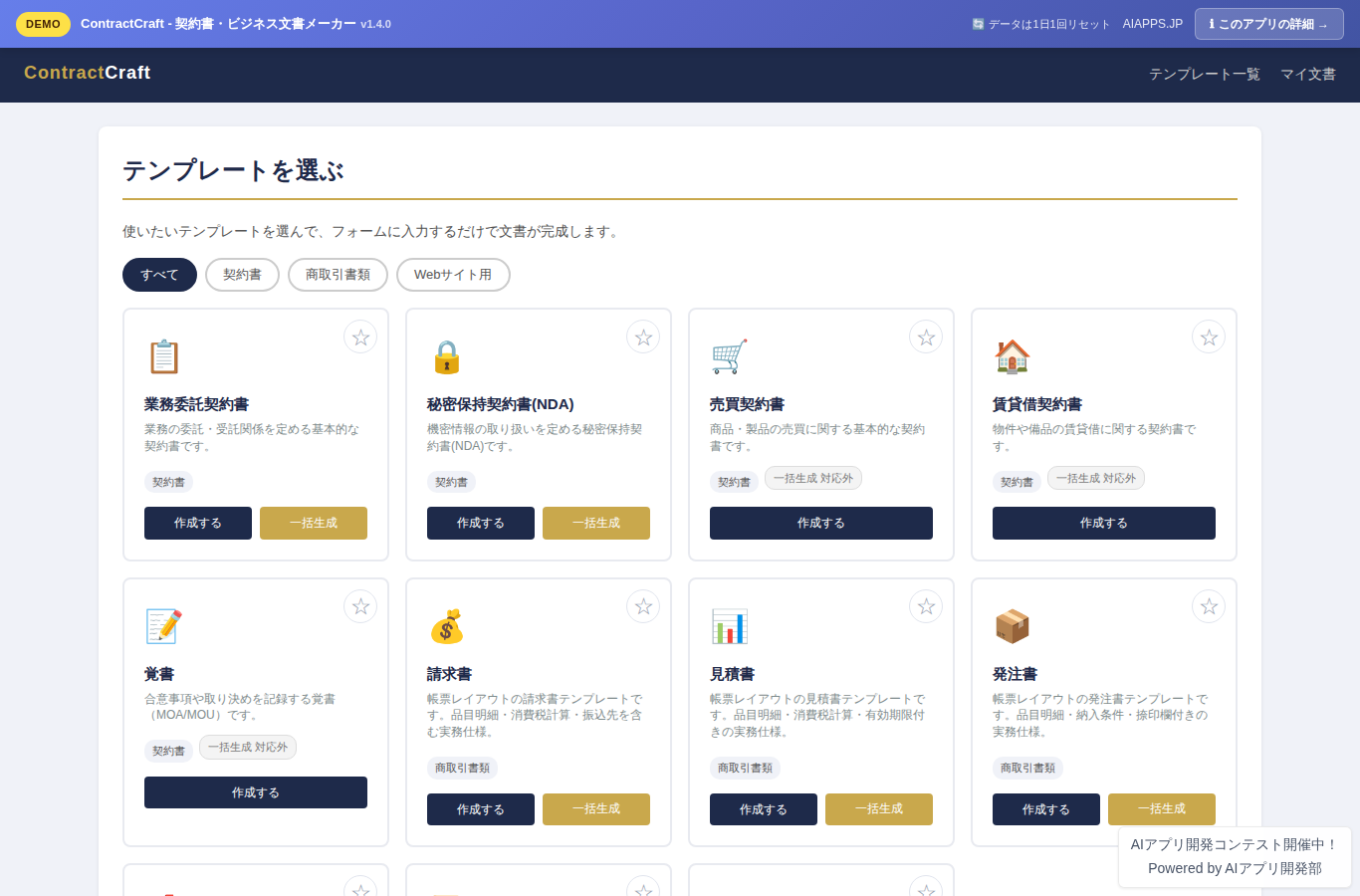1360x896 pixels.
Task: Click the clipboard icon of 業務委託契約書
Action: pos(163,356)
